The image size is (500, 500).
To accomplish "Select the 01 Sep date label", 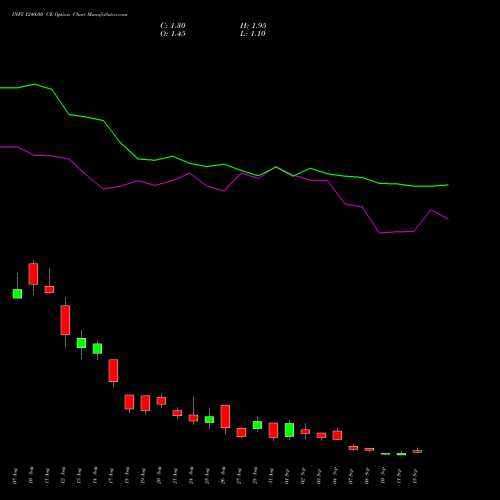I will 287,476.
